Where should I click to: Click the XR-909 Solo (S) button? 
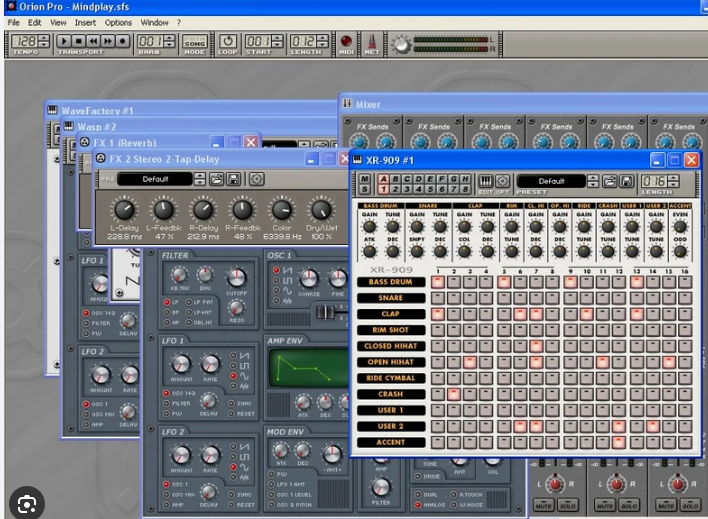tap(364, 189)
